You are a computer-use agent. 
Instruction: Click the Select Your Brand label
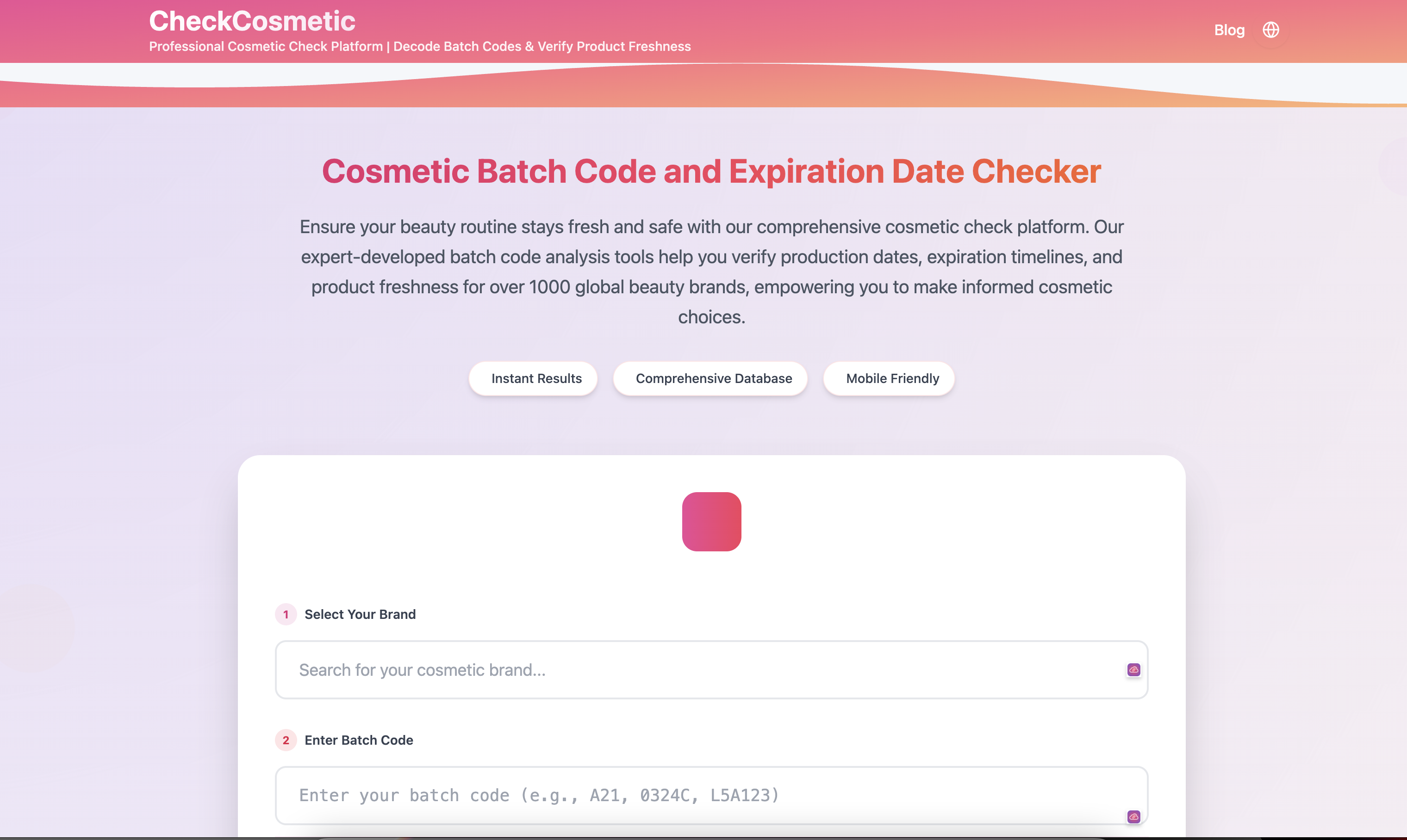(x=360, y=614)
